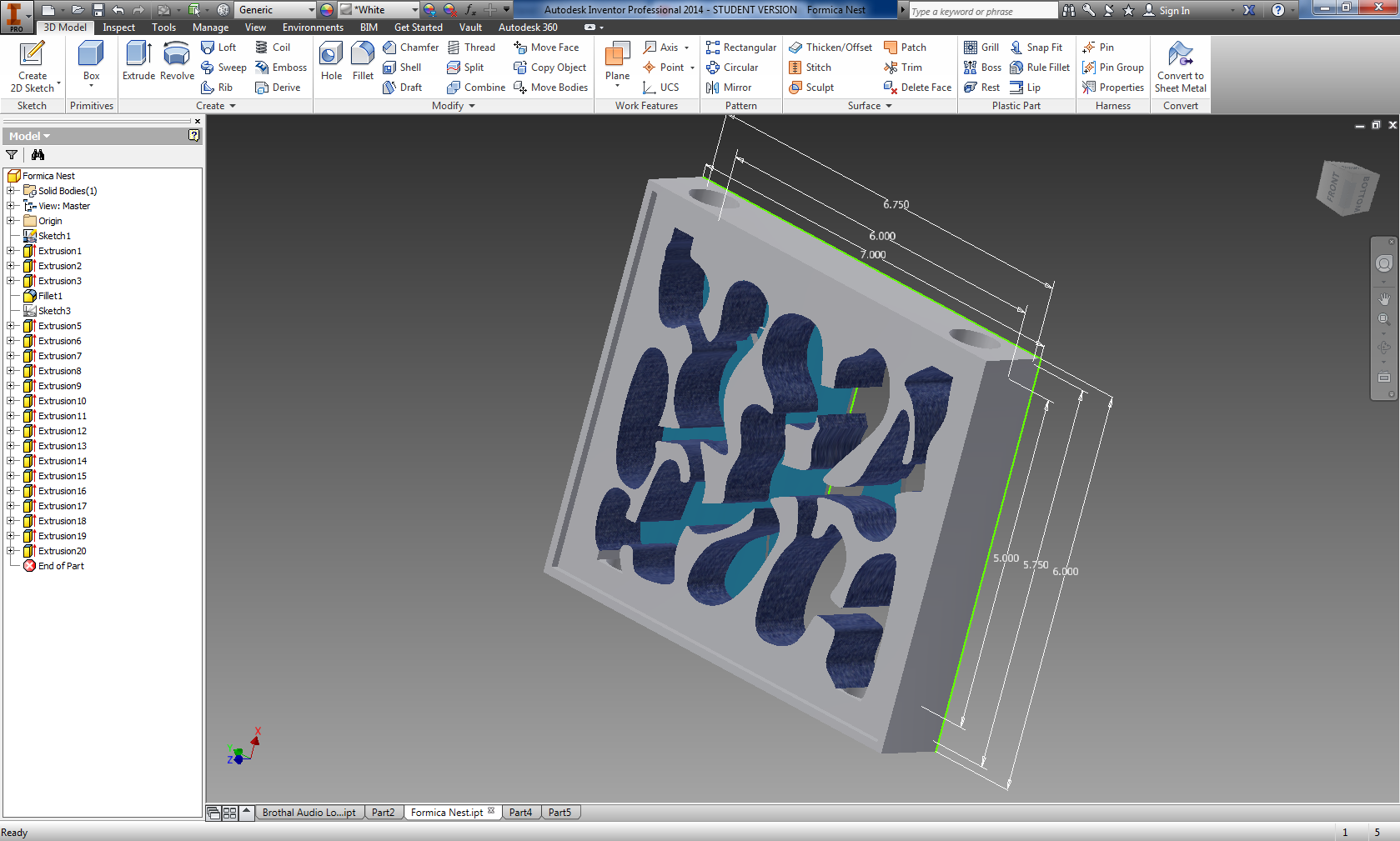The image size is (1400, 841).
Task: Select the Revolve tool
Action: (x=177, y=61)
